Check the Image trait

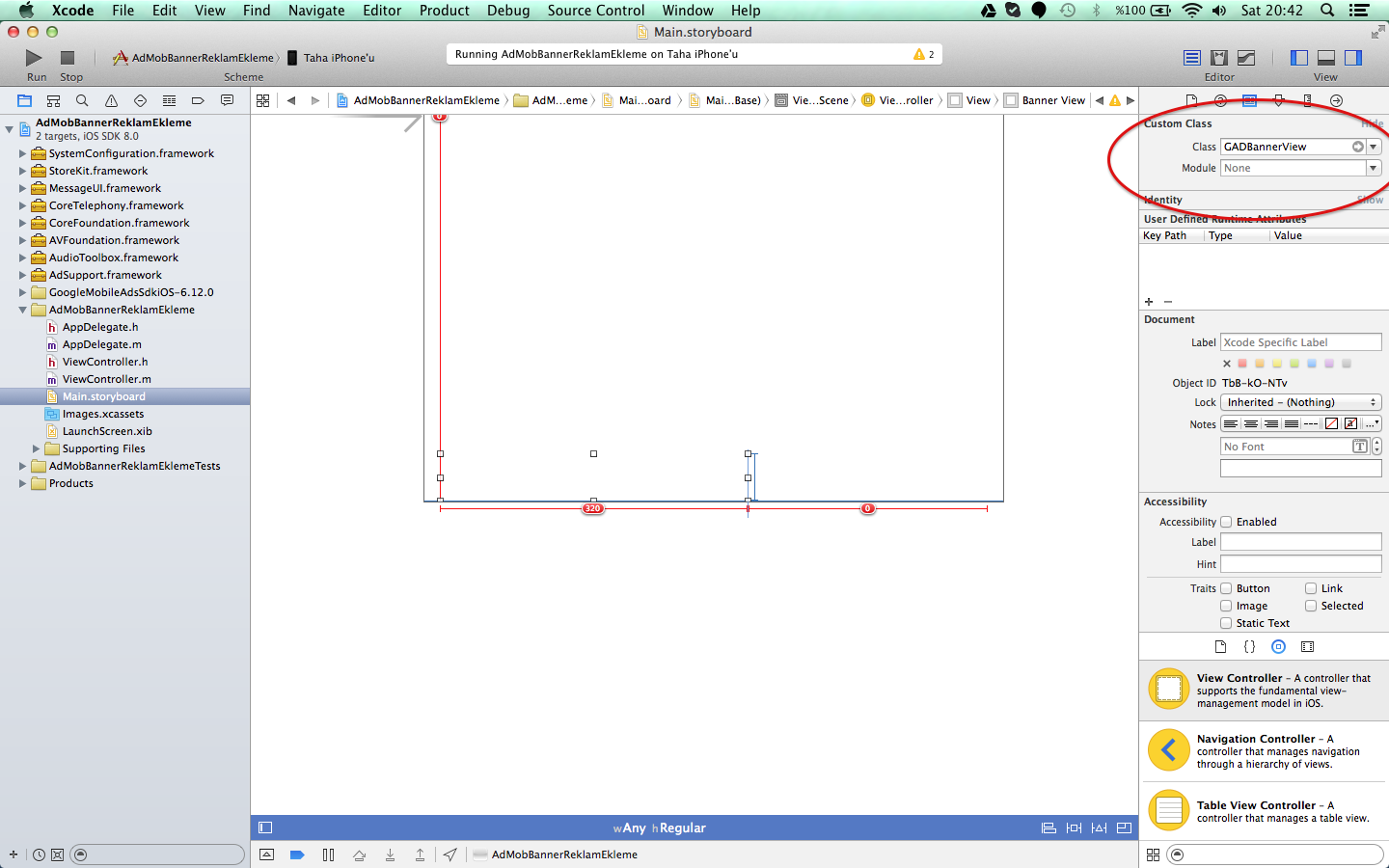tap(1226, 606)
